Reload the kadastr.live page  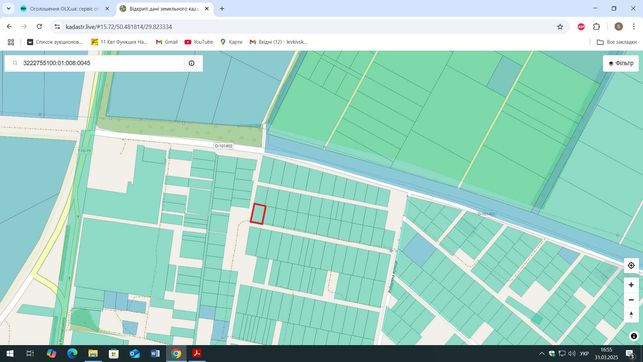click(x=39, y=27)
